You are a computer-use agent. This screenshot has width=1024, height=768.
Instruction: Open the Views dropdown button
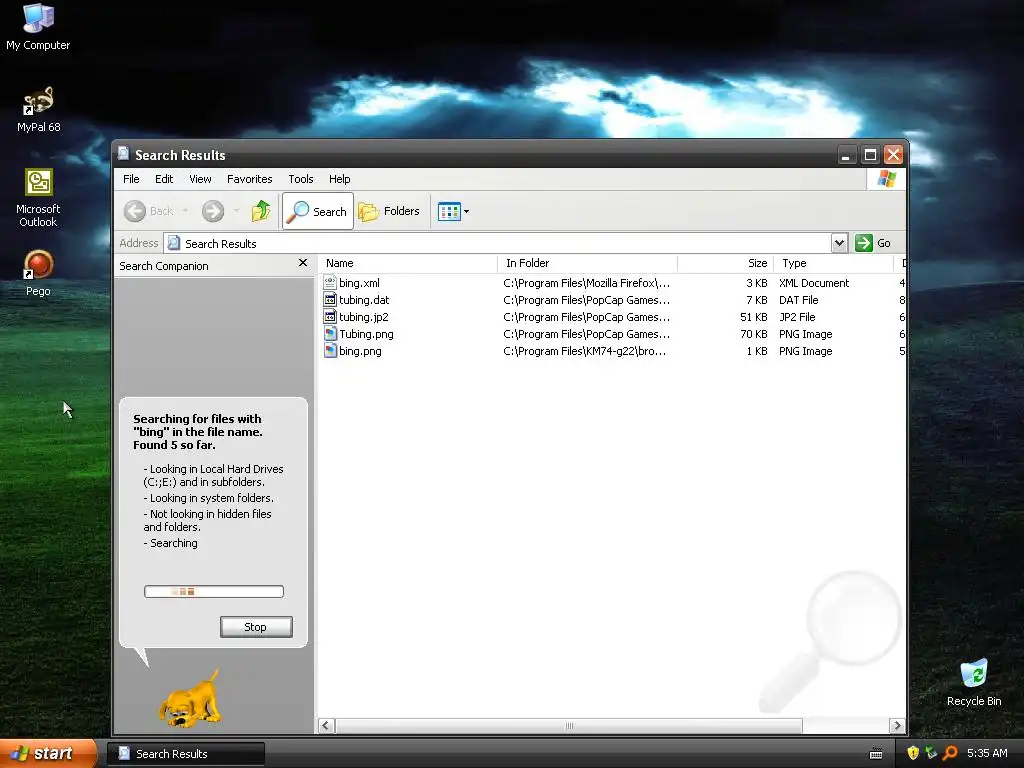point(453,211)
